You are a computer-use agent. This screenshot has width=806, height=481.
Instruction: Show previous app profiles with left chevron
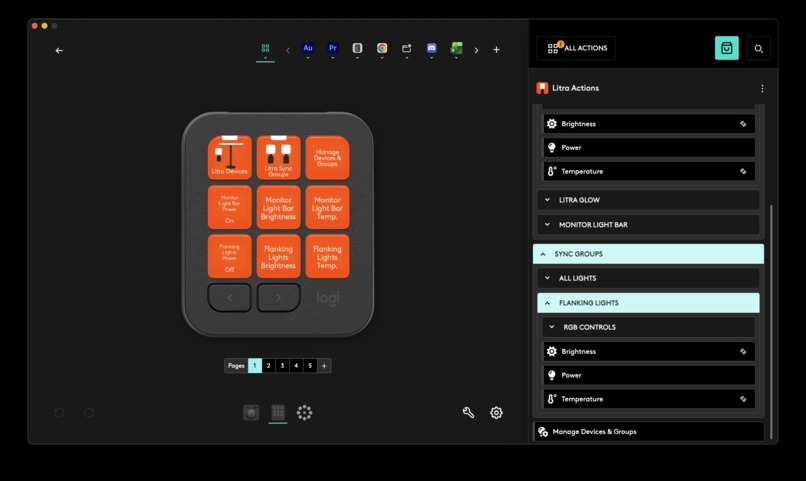point(287,50)
